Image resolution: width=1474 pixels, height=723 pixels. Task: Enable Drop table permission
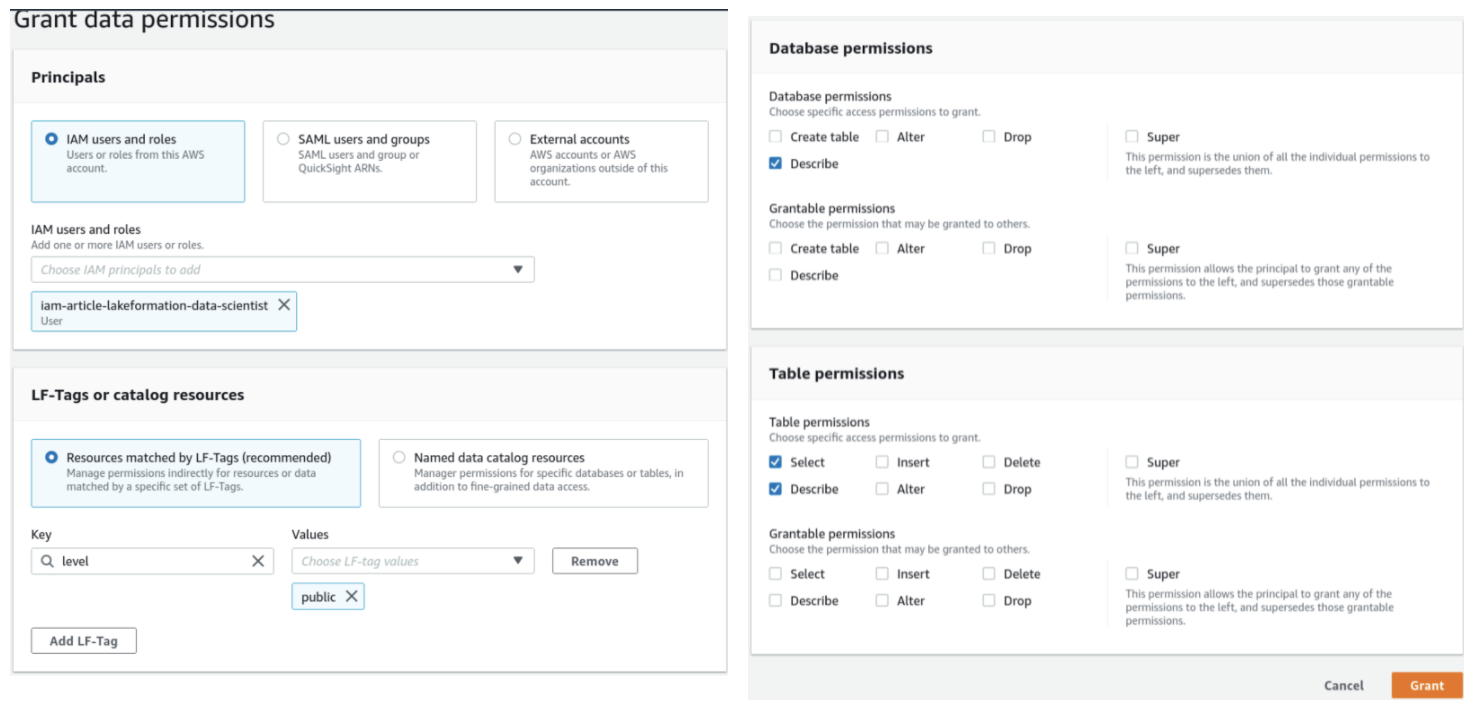point(988,489)
